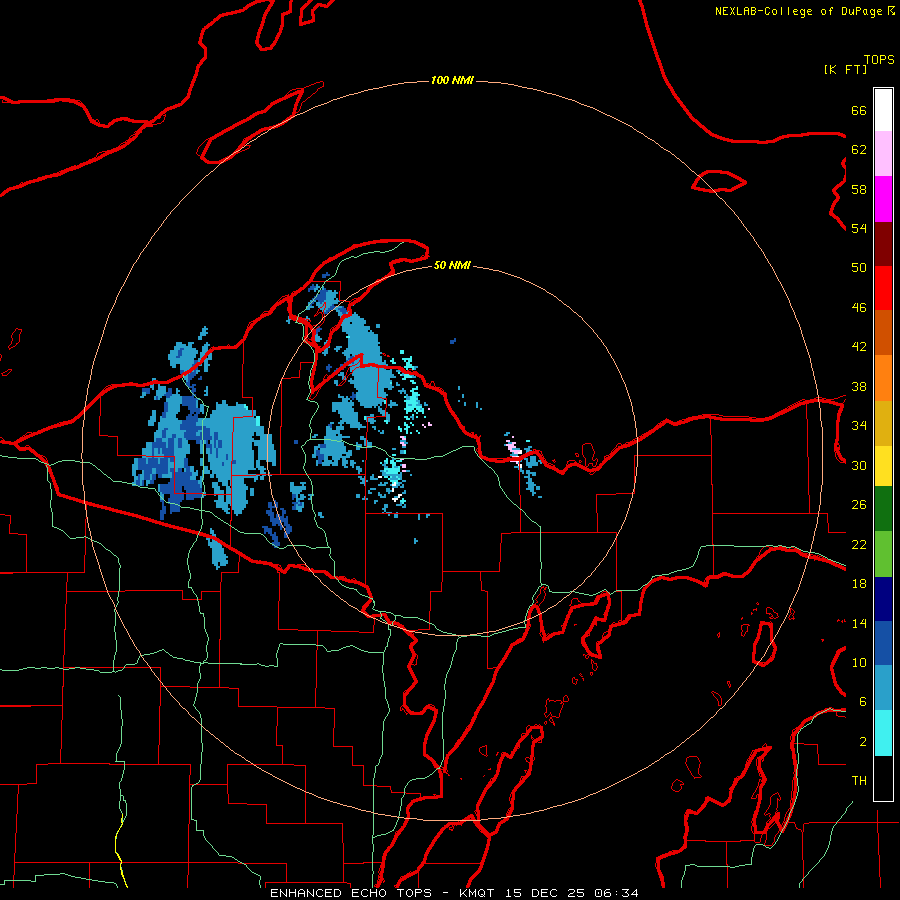Click the dark green legend swatch
Image resolution: width=900 pixels, height=900 pixels.
click(x=883, y=509)
